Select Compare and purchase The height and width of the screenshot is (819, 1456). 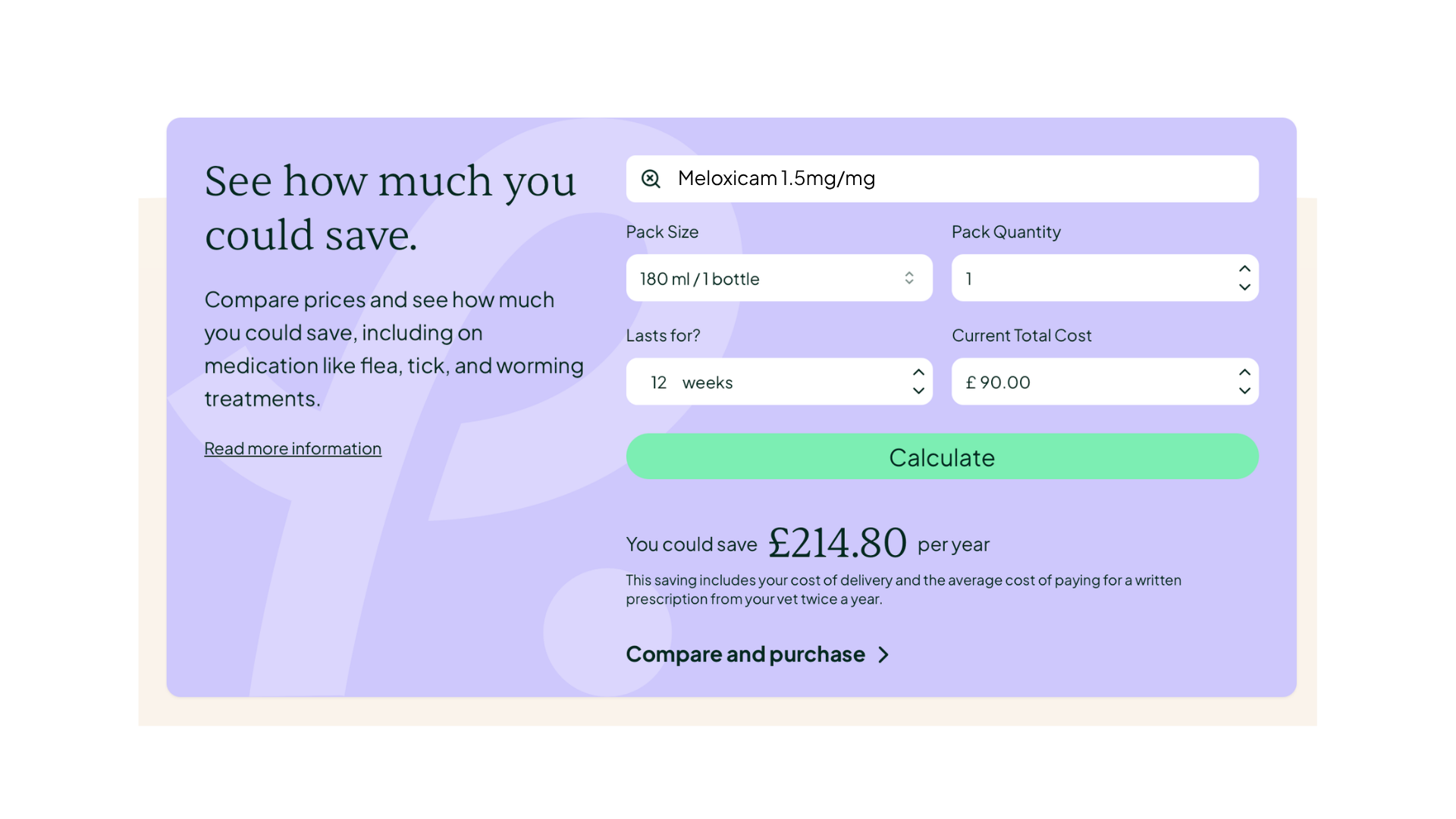tap(745, 654)
